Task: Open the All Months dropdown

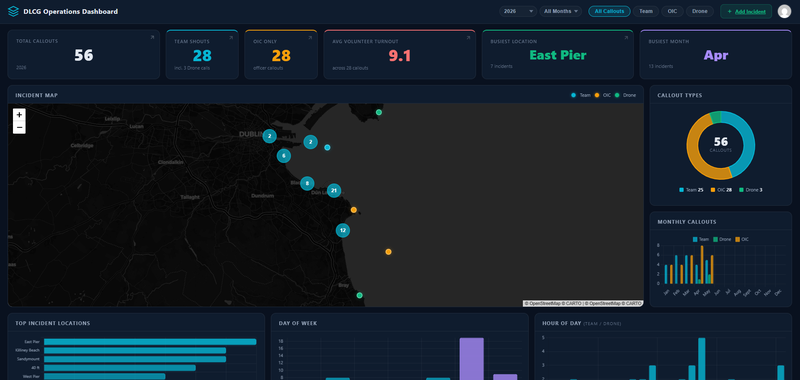Action: (x=560, y=11)
